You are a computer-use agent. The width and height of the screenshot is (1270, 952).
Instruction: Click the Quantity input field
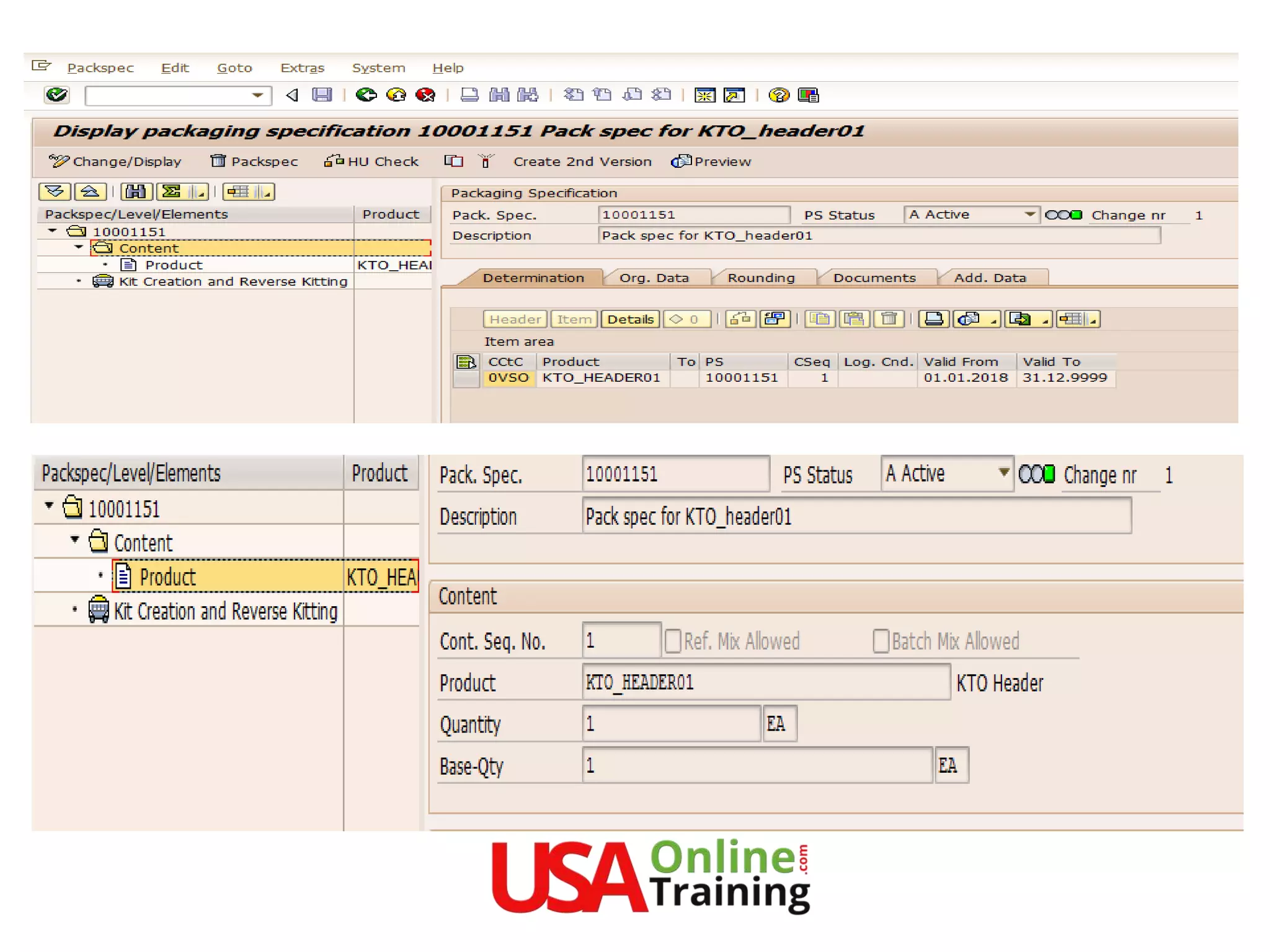click(x=671, y=723)
